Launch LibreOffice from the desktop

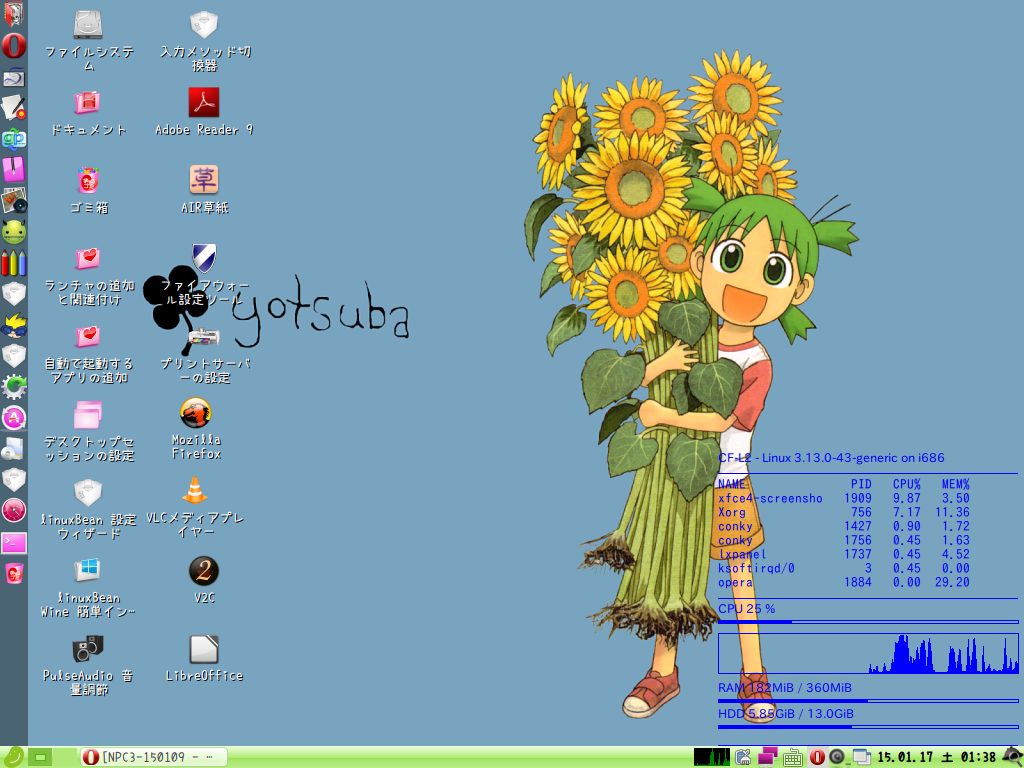click(204, 649)
